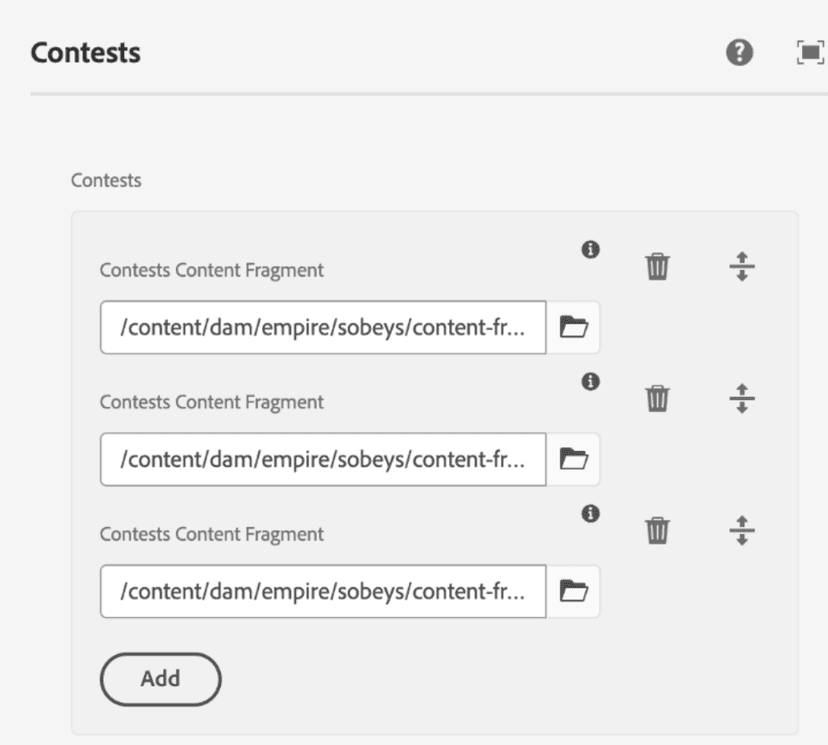Open path browser for third content fragment

click(x=573, y=592)
